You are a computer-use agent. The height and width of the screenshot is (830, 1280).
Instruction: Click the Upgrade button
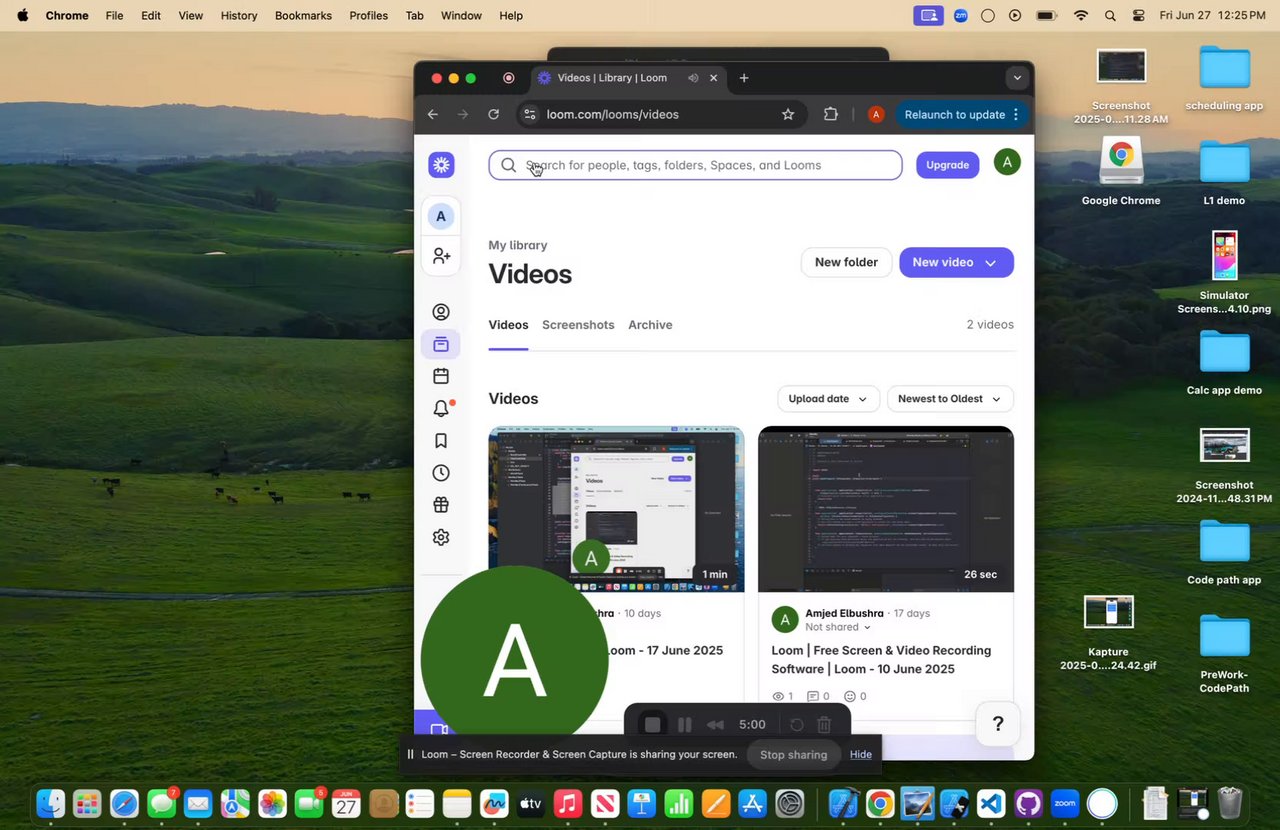click(947, 165)
